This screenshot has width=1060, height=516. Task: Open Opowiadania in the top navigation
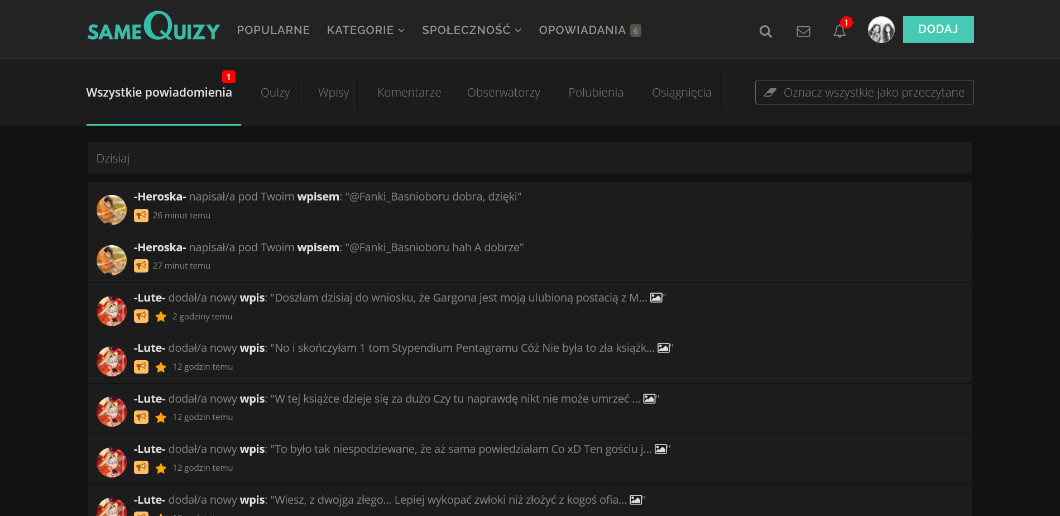(x=582, y=30)
